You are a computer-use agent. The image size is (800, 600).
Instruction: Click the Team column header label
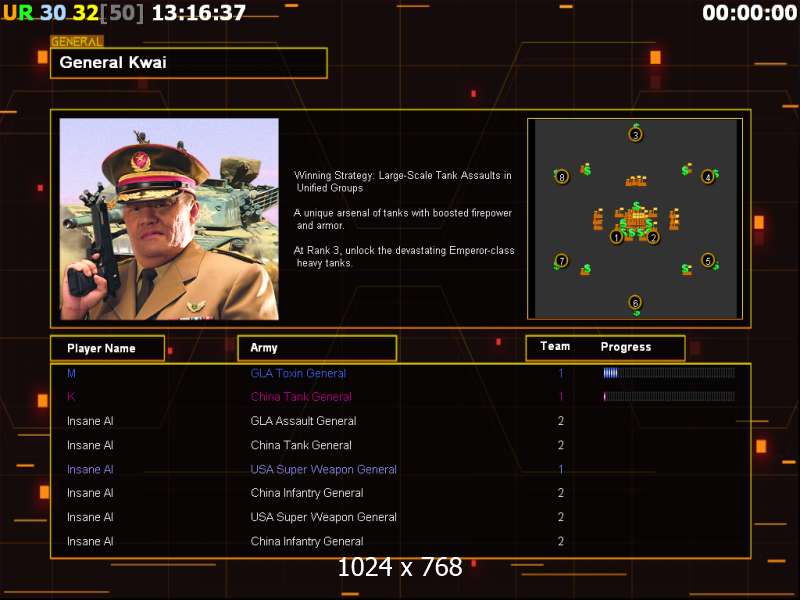[x=555, y=346]
